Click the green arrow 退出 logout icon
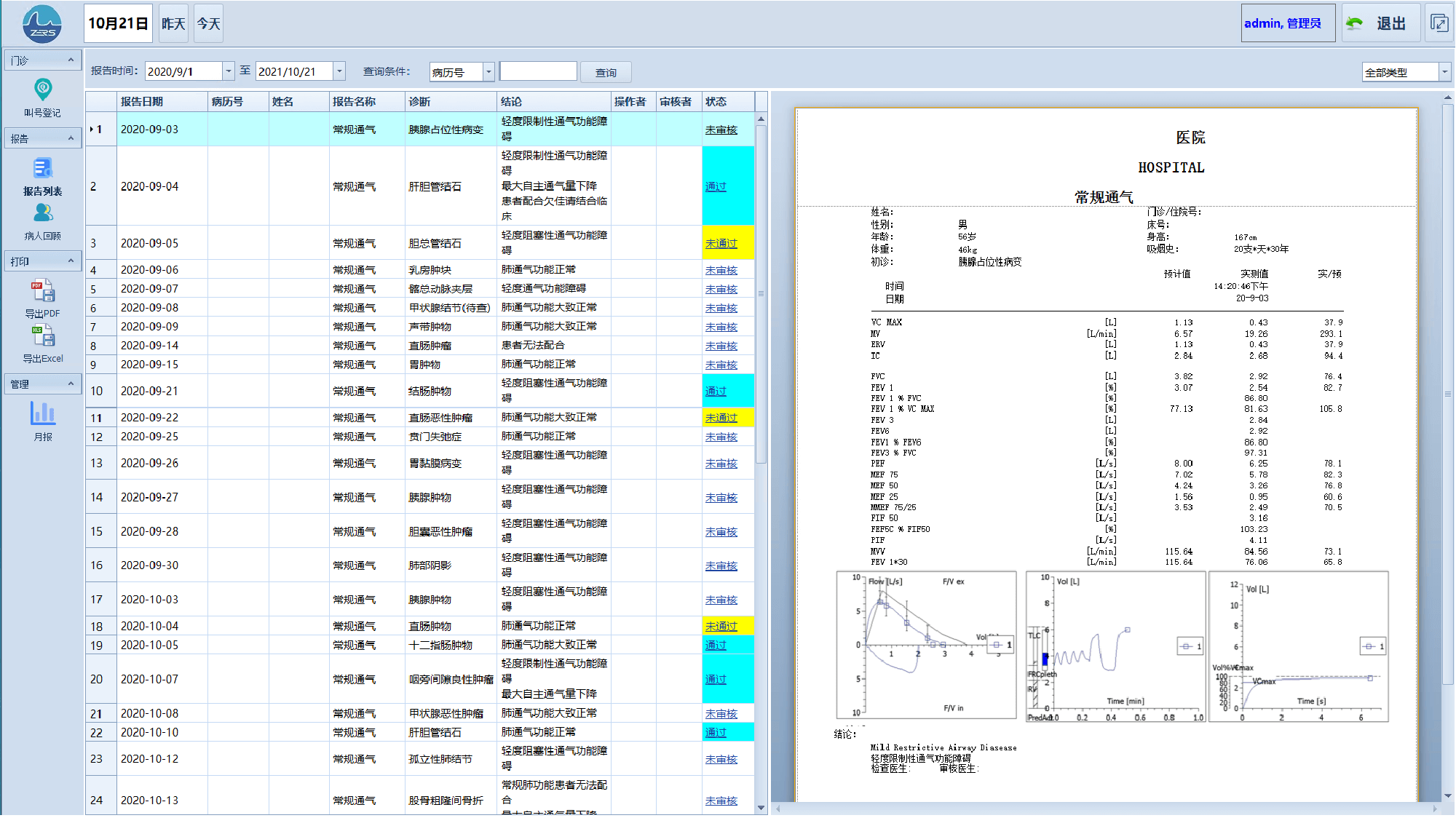 [x=1354, y=23]
